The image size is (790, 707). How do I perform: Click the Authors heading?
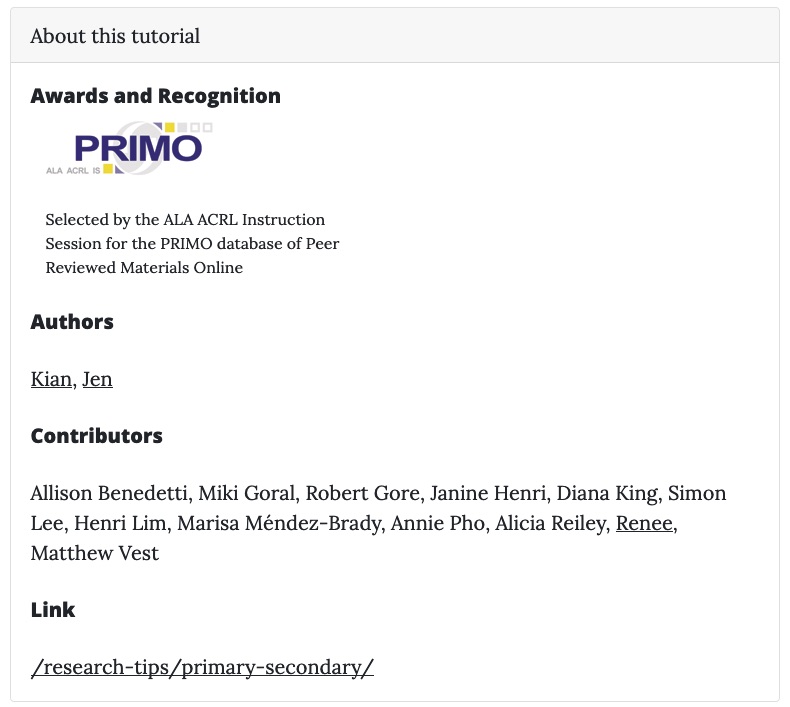point(72,322)
